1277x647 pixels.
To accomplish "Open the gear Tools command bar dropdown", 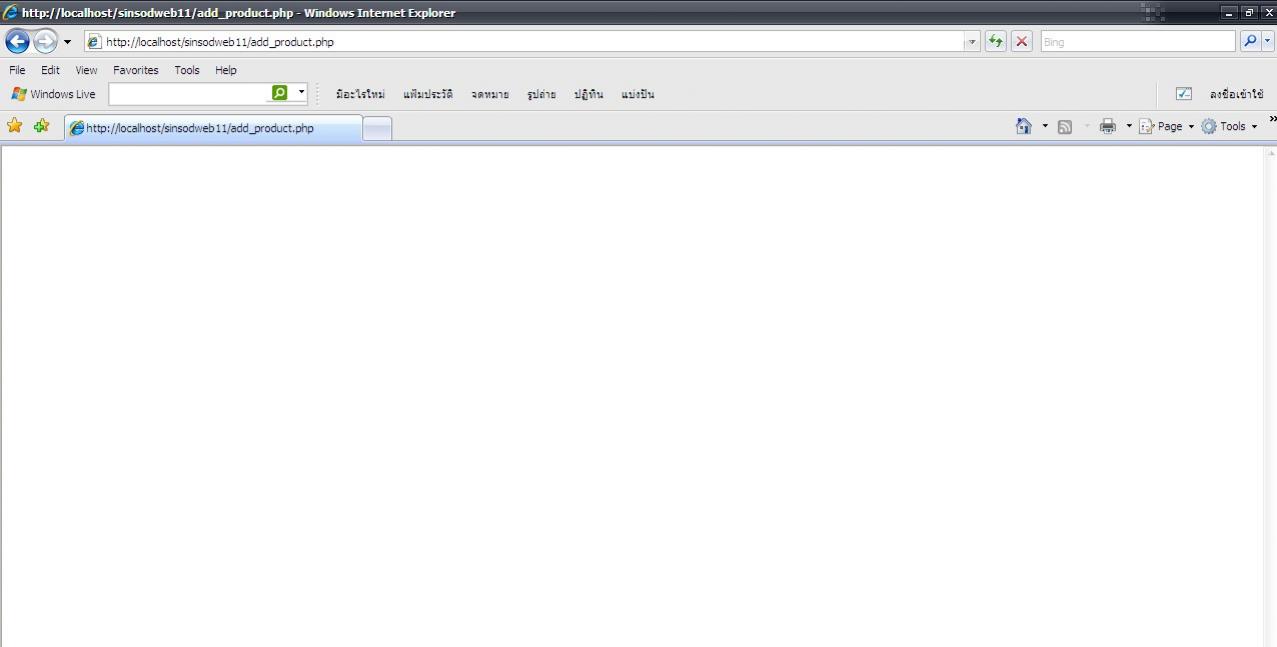I will pyautogui.click(x=1229, y=127).
